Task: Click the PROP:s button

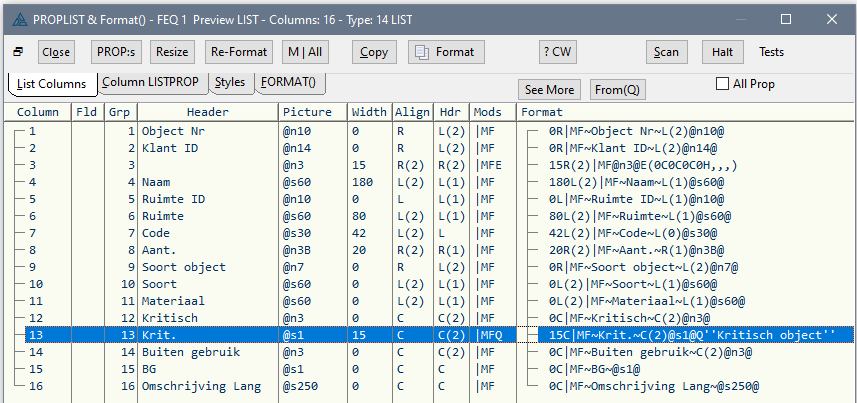Action: 116,52
